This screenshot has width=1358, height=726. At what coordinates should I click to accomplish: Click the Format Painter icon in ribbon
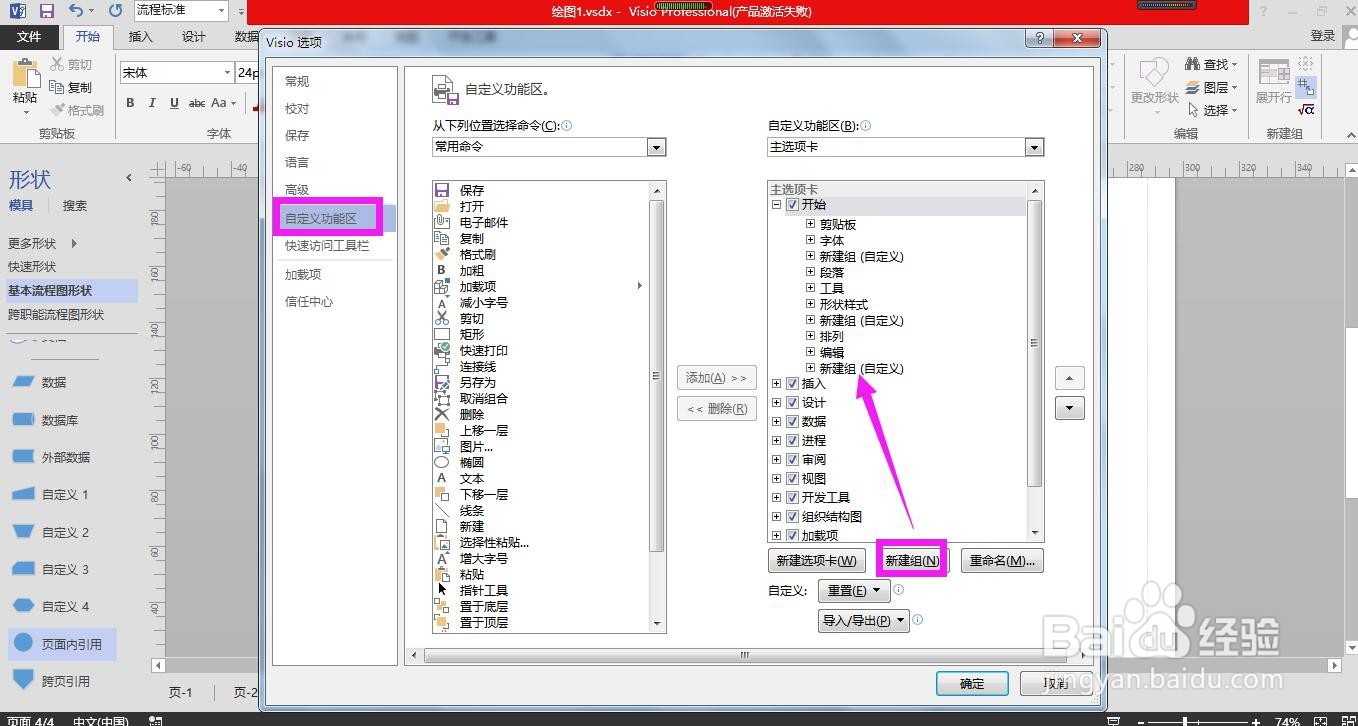click(x=57, y=110)
